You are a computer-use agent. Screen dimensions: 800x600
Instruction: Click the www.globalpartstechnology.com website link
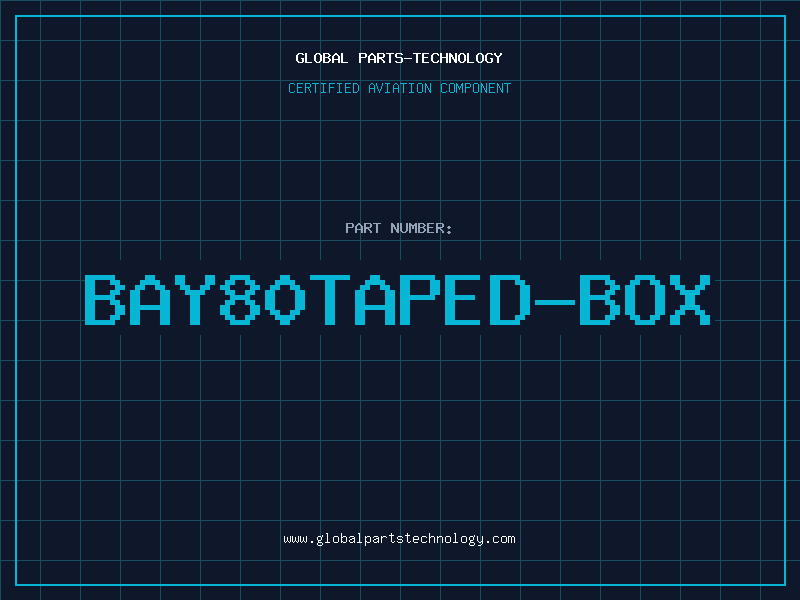pyautogui.click(x=399, y=539)
